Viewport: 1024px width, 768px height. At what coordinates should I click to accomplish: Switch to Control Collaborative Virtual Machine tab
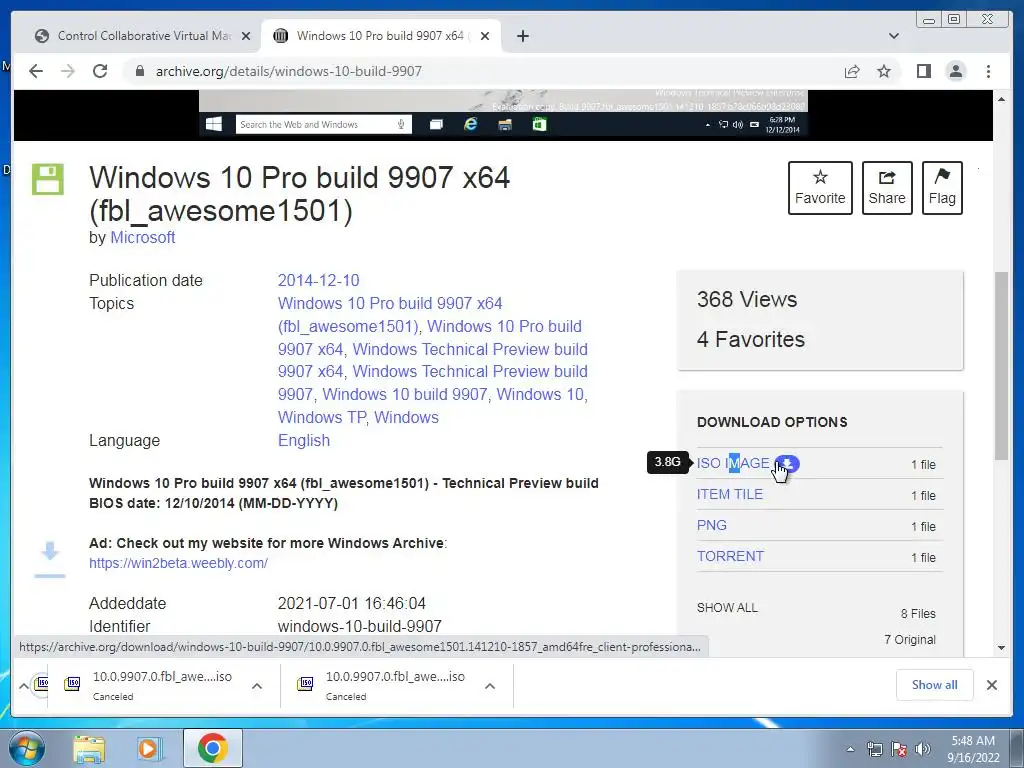[142, 36]
